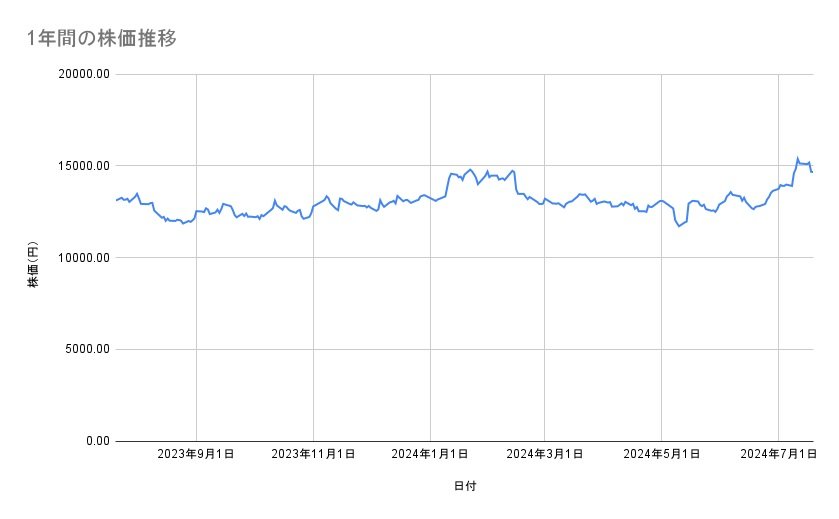This screenshot has width=839, height=519.
Task: Click the leftmost starting point of the blue line
Action: coord(116,201)
